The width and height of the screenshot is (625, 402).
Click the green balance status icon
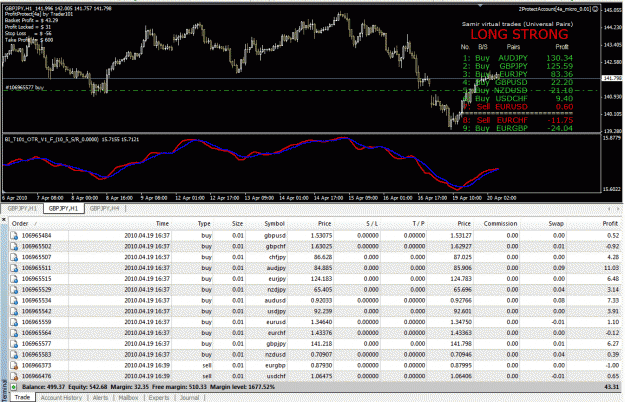(14, 387)
